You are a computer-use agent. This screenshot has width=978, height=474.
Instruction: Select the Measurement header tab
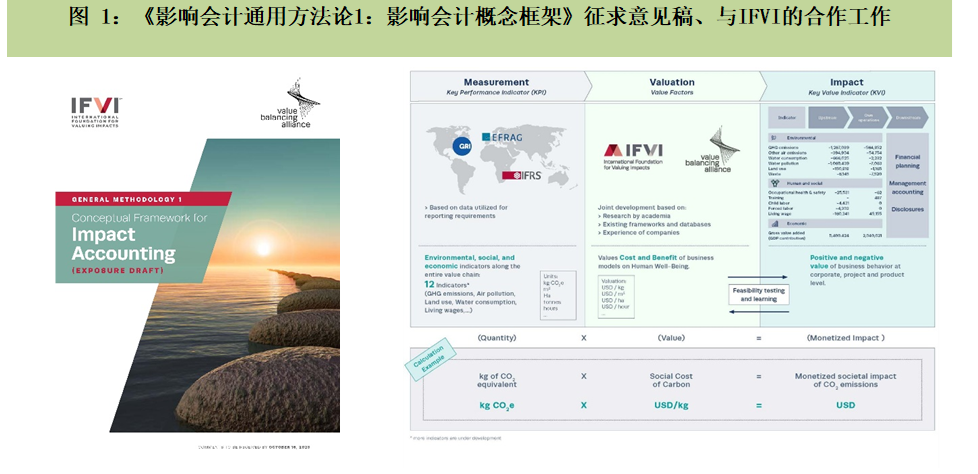496,86
